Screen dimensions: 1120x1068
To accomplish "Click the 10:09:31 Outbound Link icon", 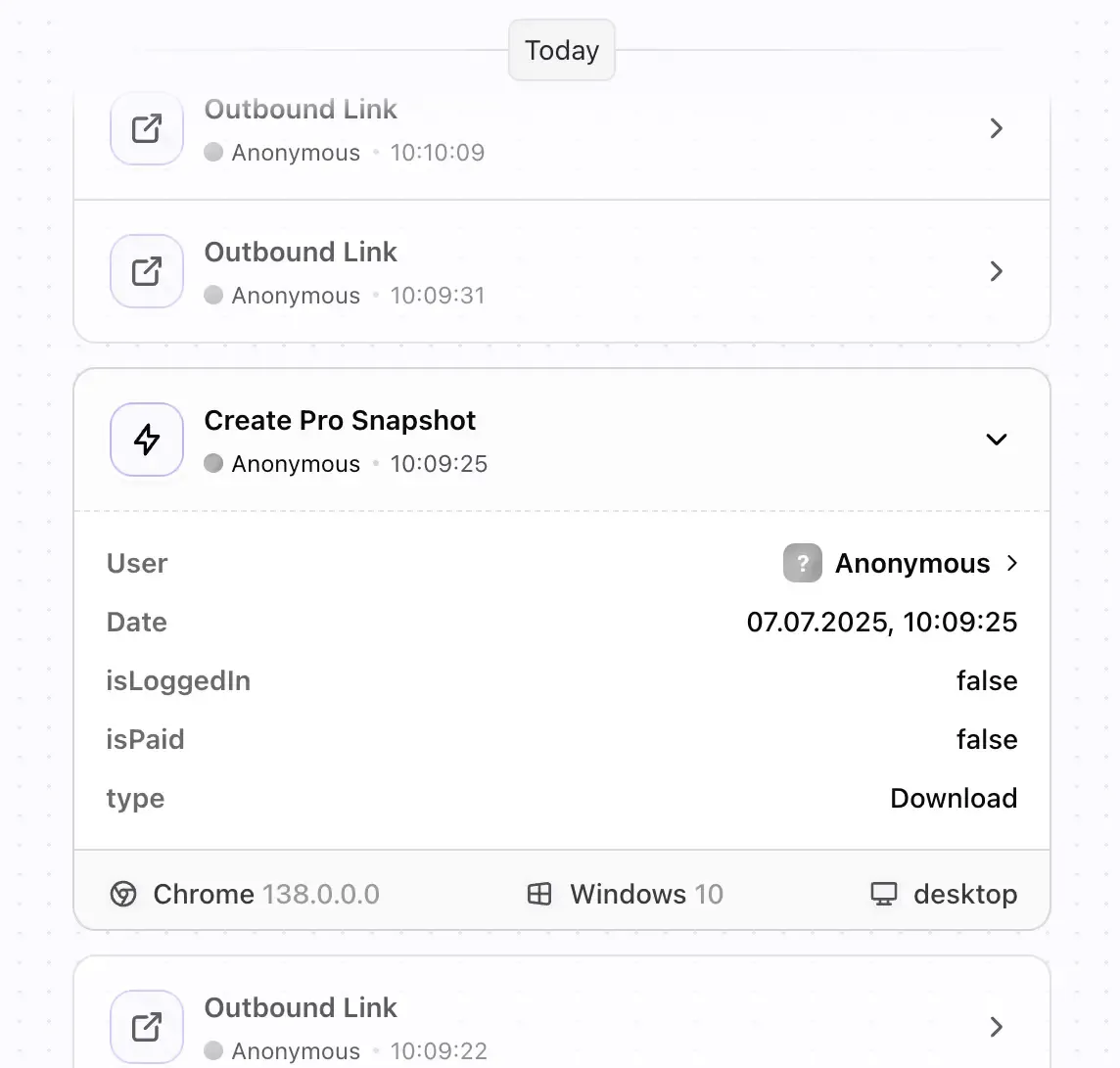I will pos(147,271).
